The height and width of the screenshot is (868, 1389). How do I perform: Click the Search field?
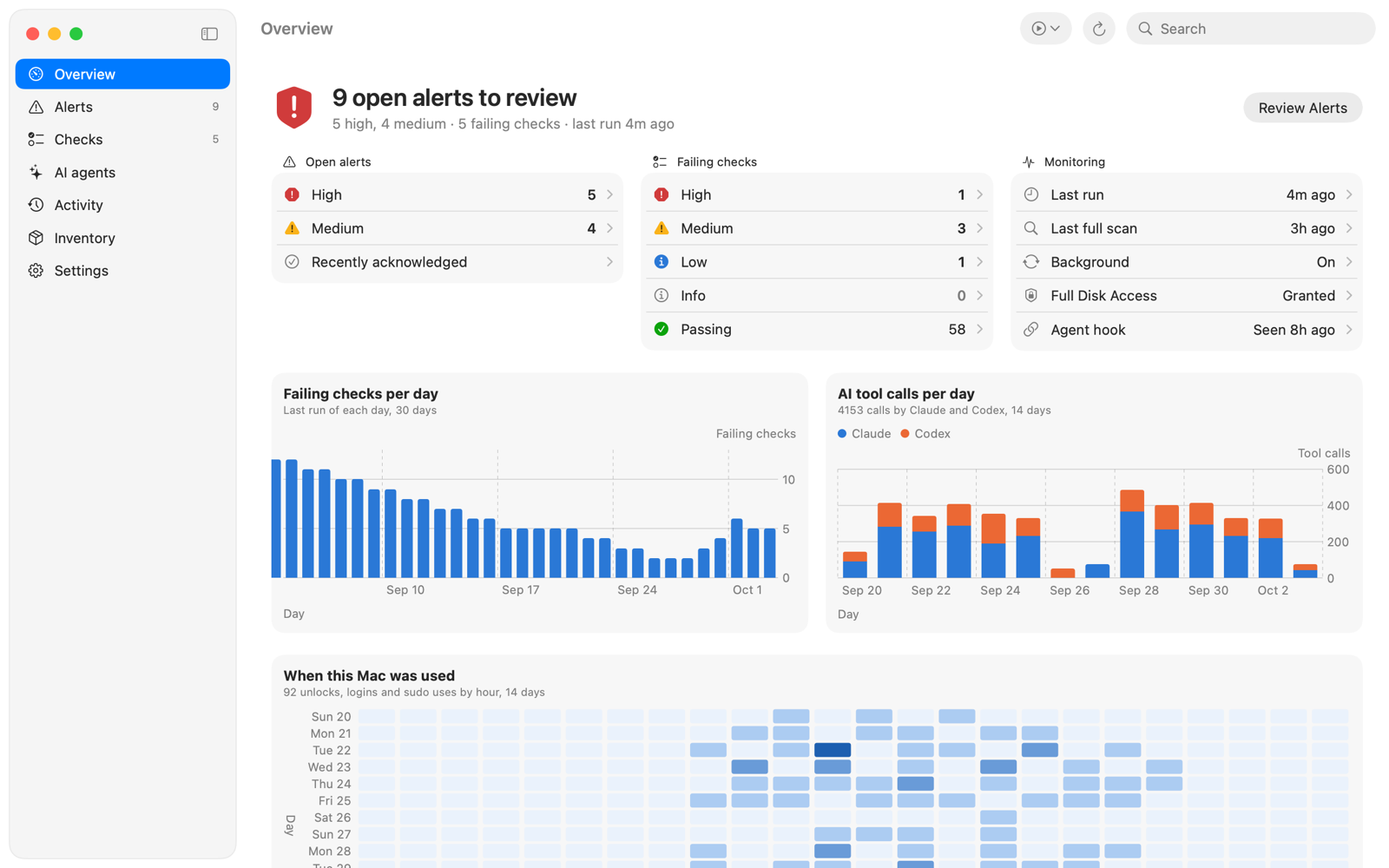tap(1250, 29)
